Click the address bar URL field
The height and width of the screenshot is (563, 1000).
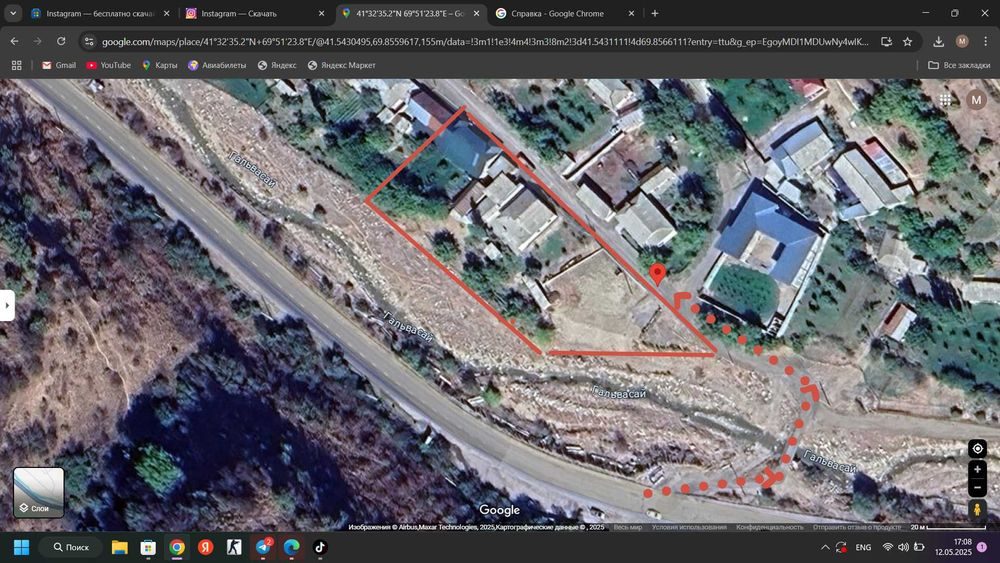[485, 41]
